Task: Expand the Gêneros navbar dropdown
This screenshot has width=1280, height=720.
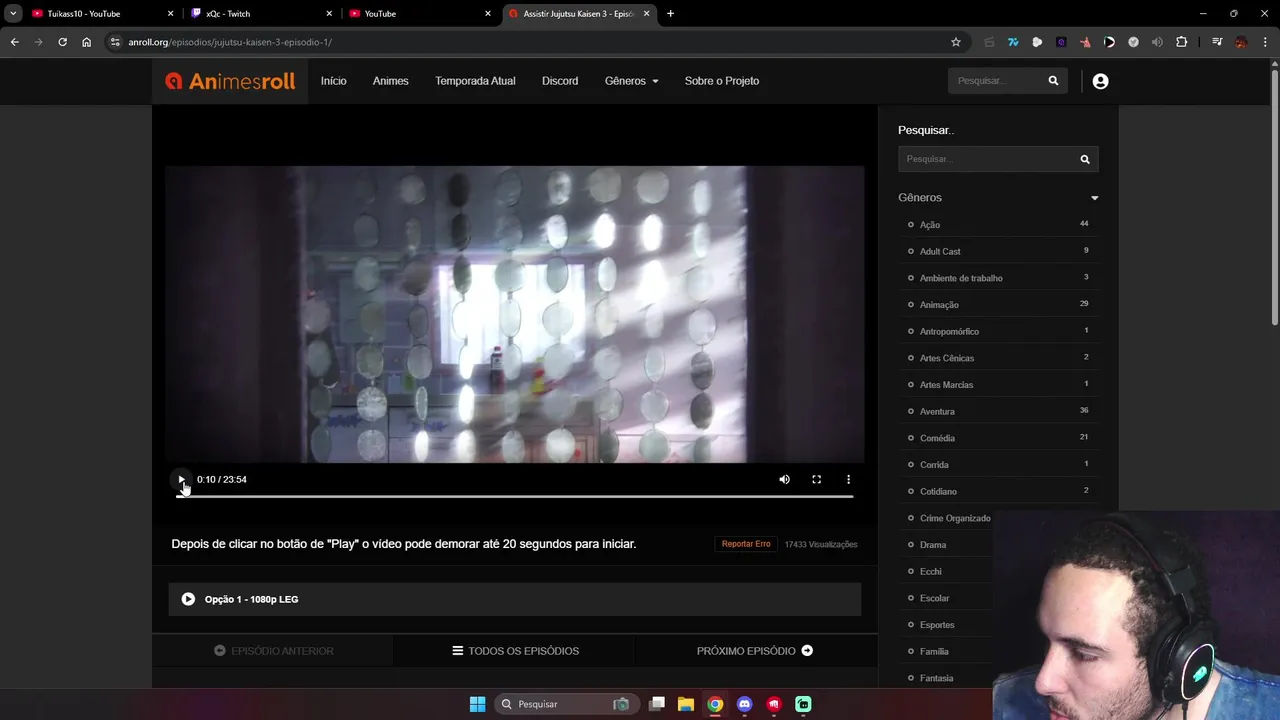Action: pyautogui.click(x=631, y=81)
